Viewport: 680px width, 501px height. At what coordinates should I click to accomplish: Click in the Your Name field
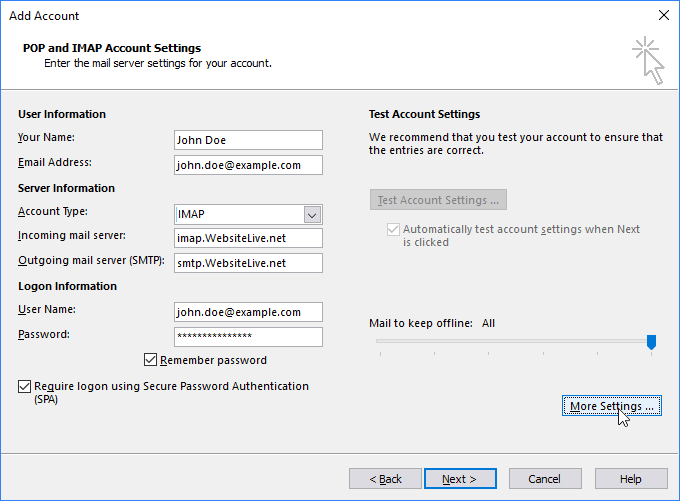(x=248, y=140)
